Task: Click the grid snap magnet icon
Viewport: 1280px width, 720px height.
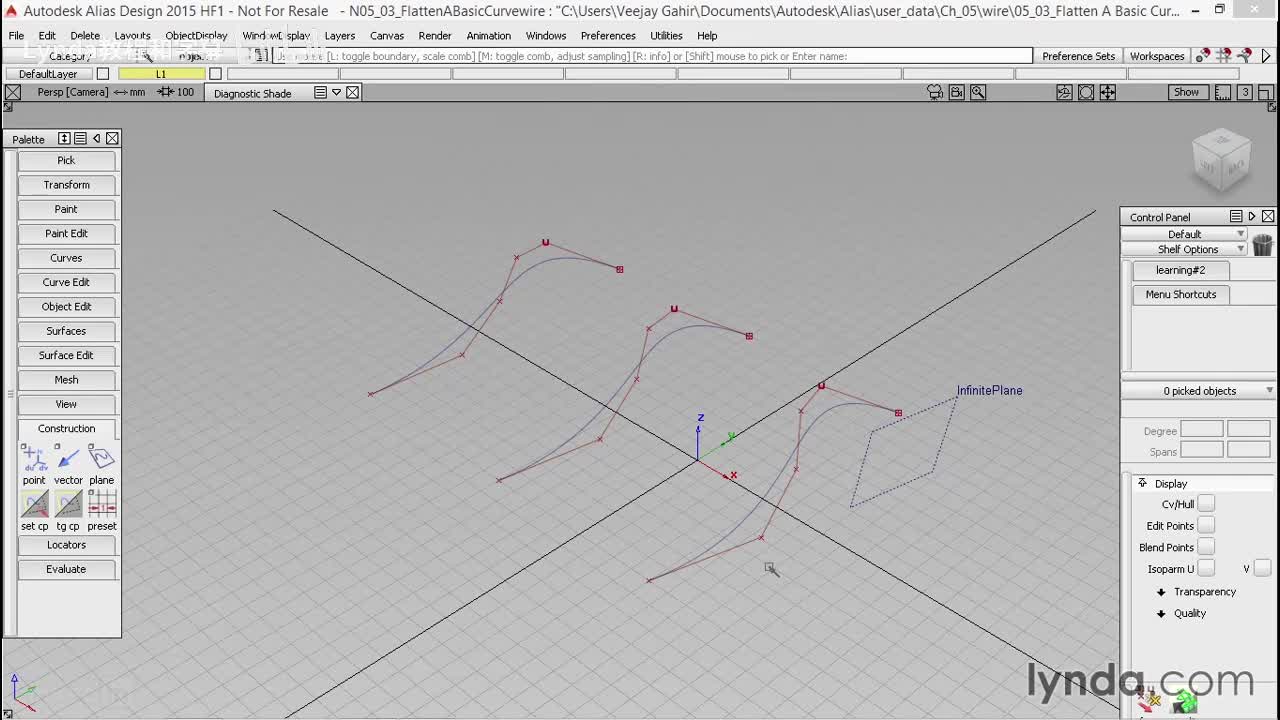Action: [x=1224, y=56]
